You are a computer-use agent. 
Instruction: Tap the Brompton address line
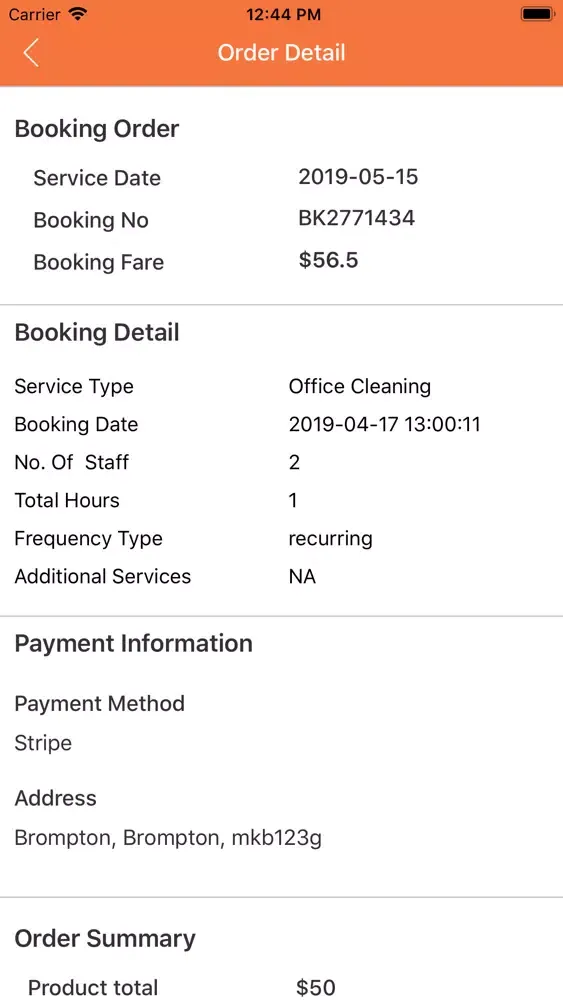[x=168, y=837]
